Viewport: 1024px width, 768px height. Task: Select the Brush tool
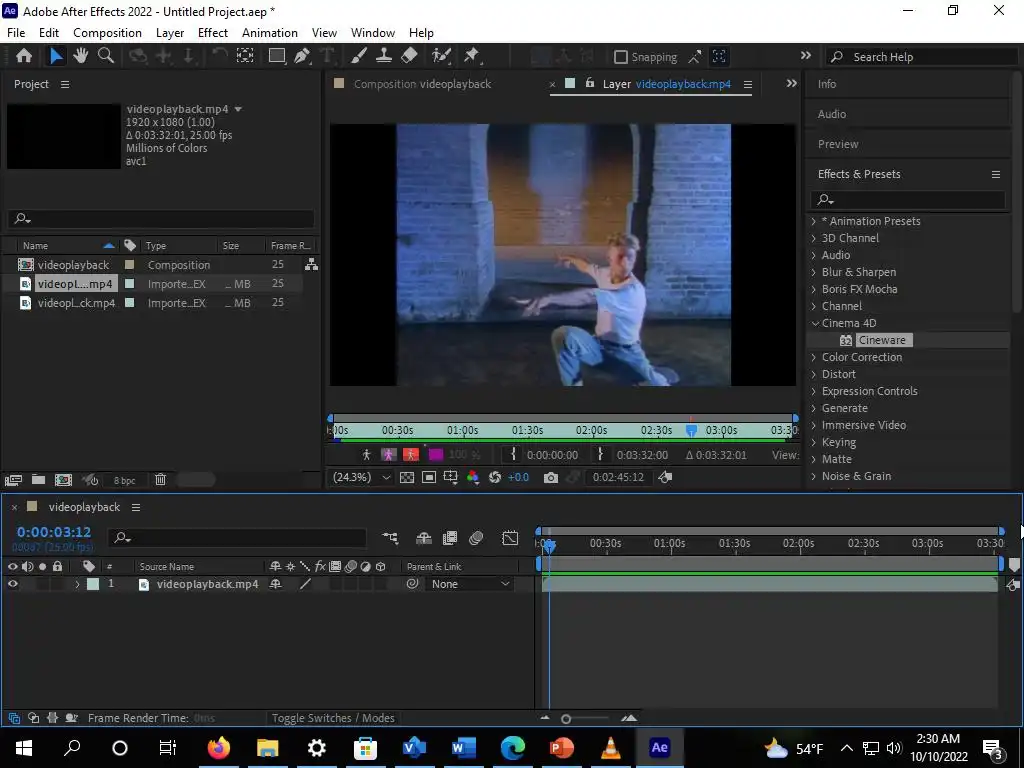pos(359,56)
